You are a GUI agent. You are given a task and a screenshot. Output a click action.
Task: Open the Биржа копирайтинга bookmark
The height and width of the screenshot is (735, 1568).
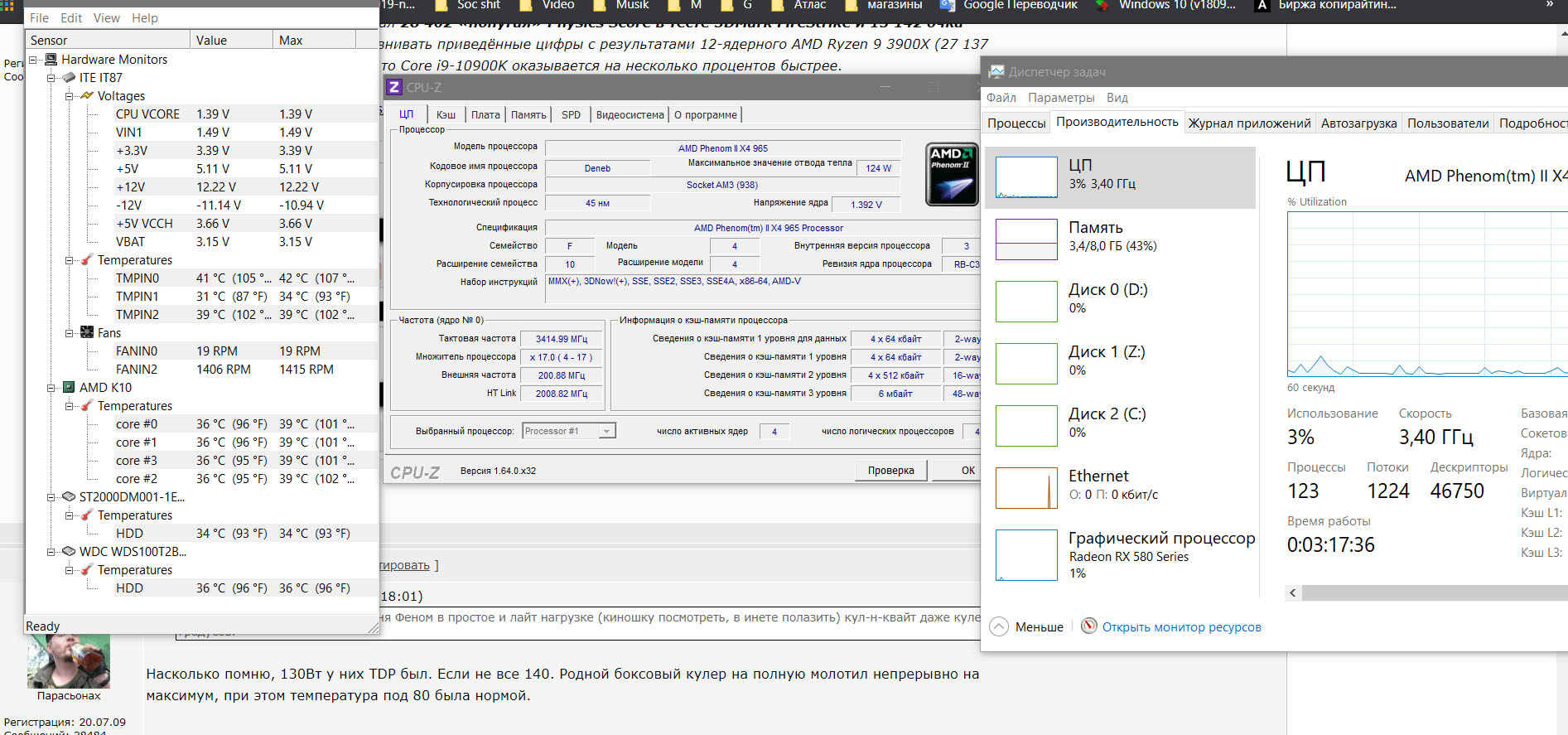click(1326, 5)
